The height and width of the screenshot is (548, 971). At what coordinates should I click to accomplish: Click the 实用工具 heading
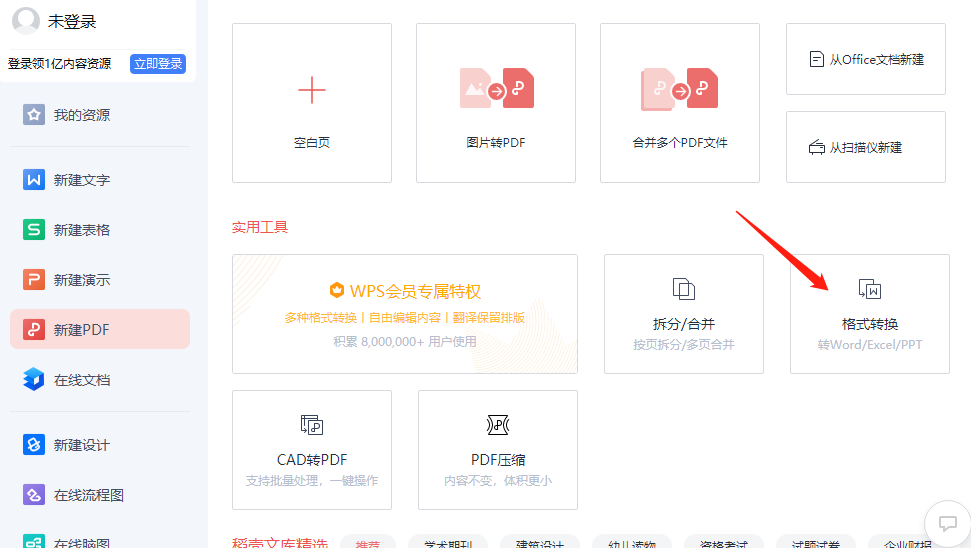(x=260, y=227)
